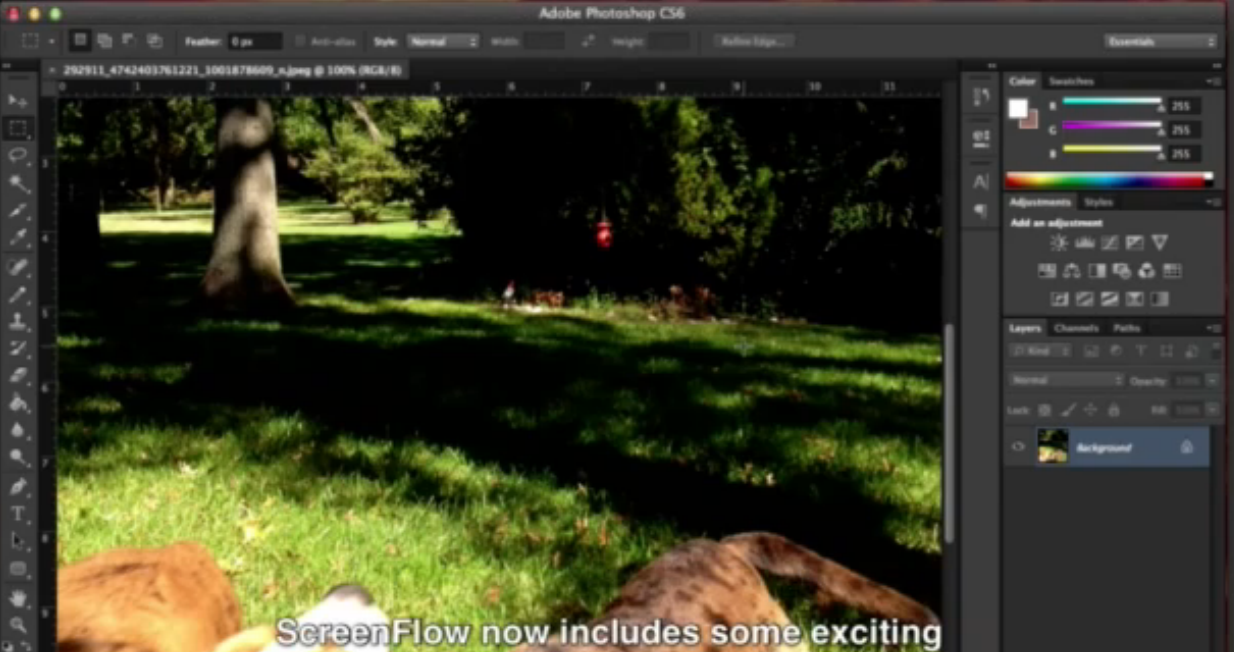
Task: Toggle Lock transparent pixels
Action: click(1044, 410)
